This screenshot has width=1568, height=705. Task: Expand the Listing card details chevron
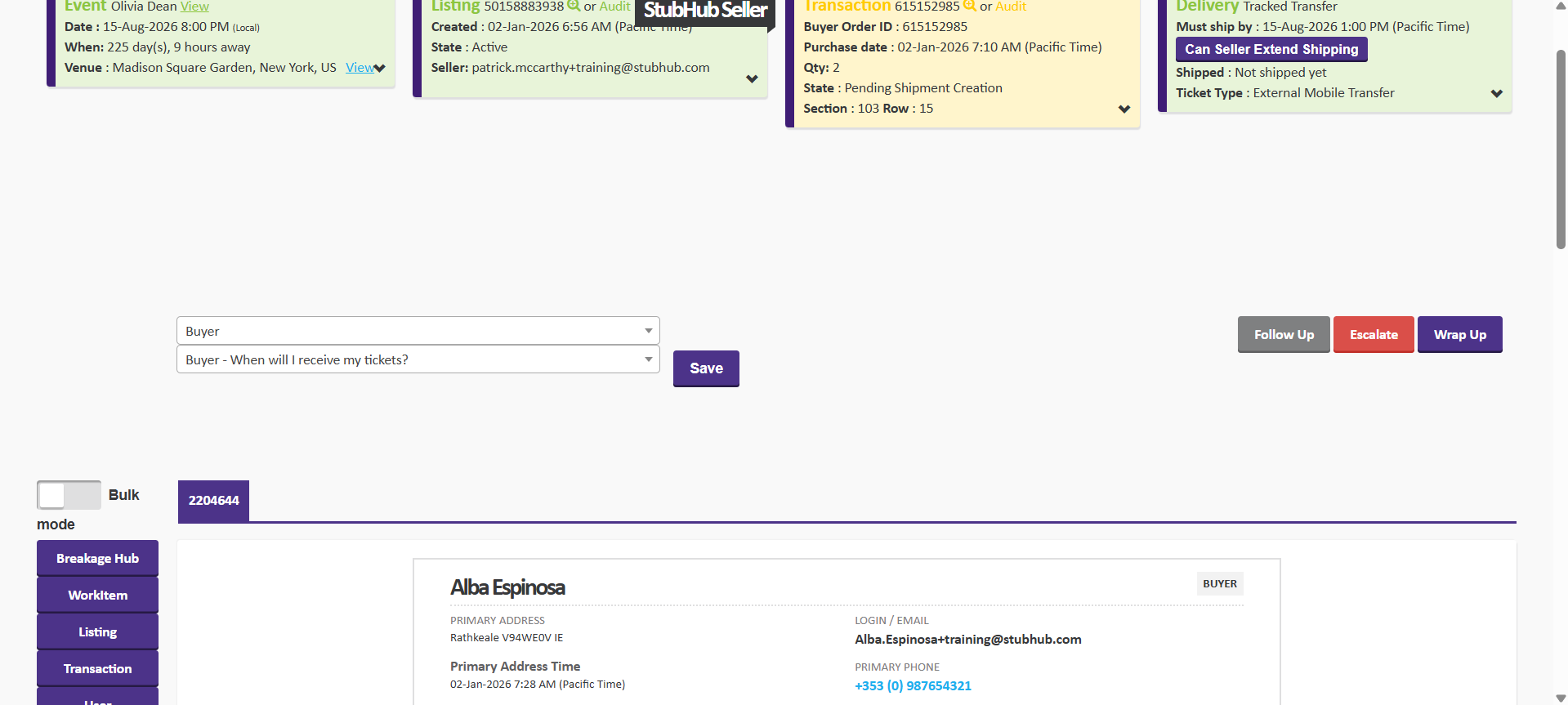[x=752, y=79]
